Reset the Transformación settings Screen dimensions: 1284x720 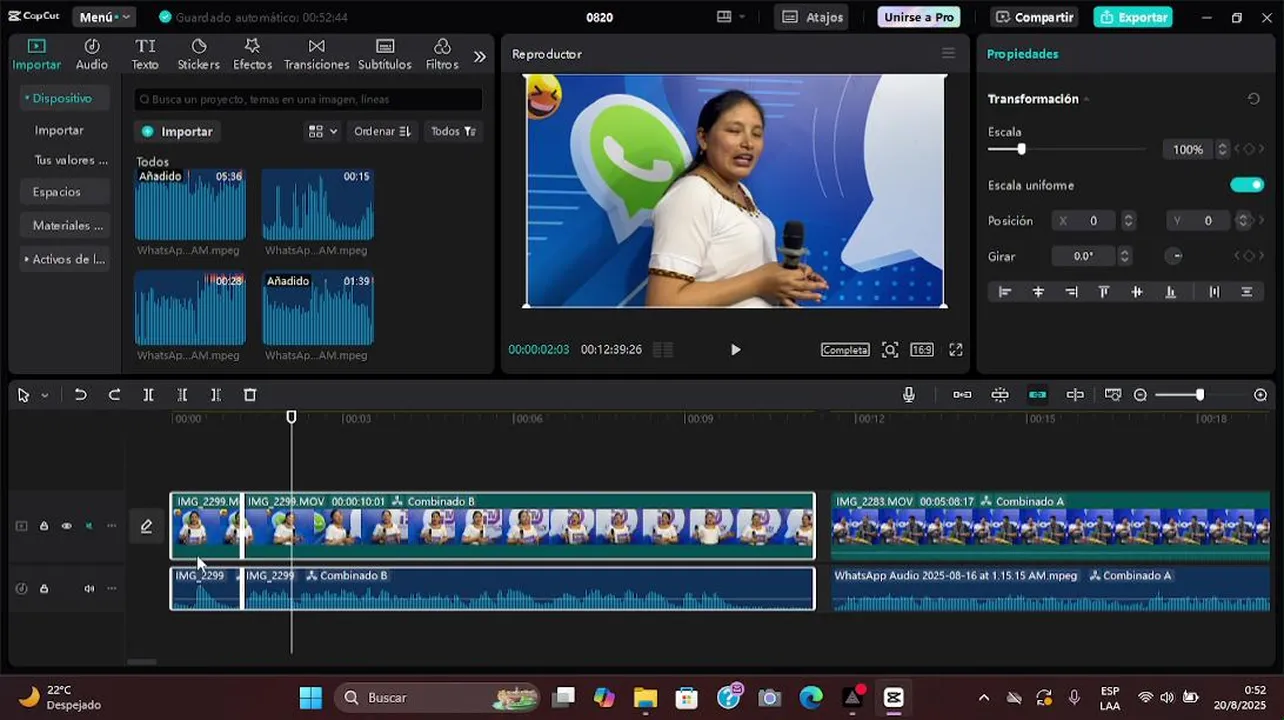pos(1254,99)
